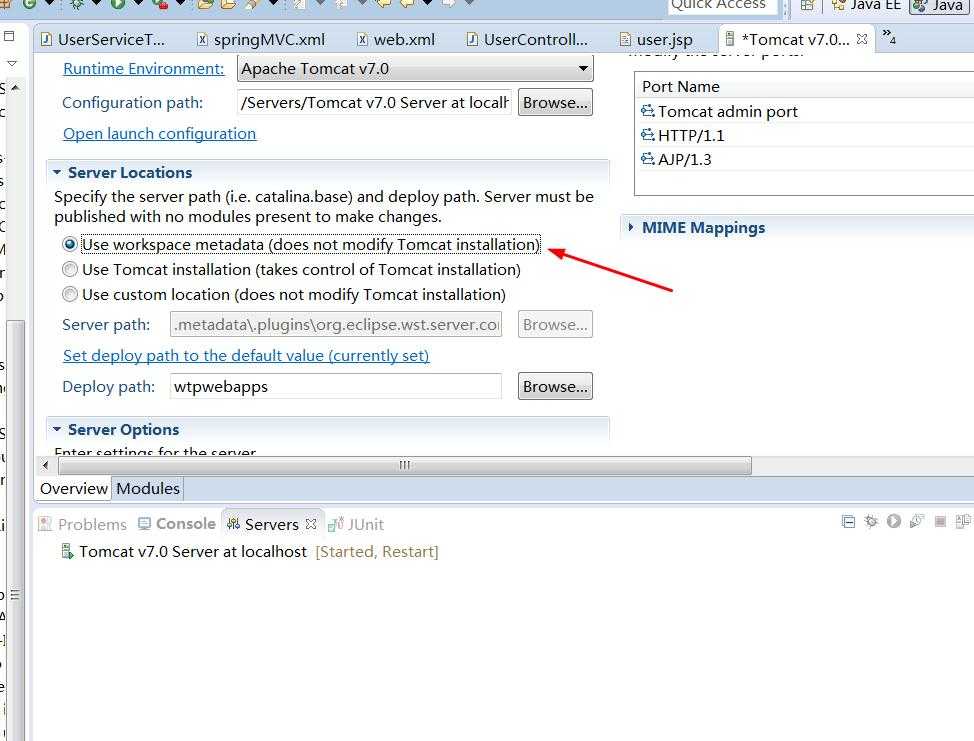Screen dimensions: 974x741
Task: Click the Stop server square icon
Action: pyautogui.click(x=940, y=522)
